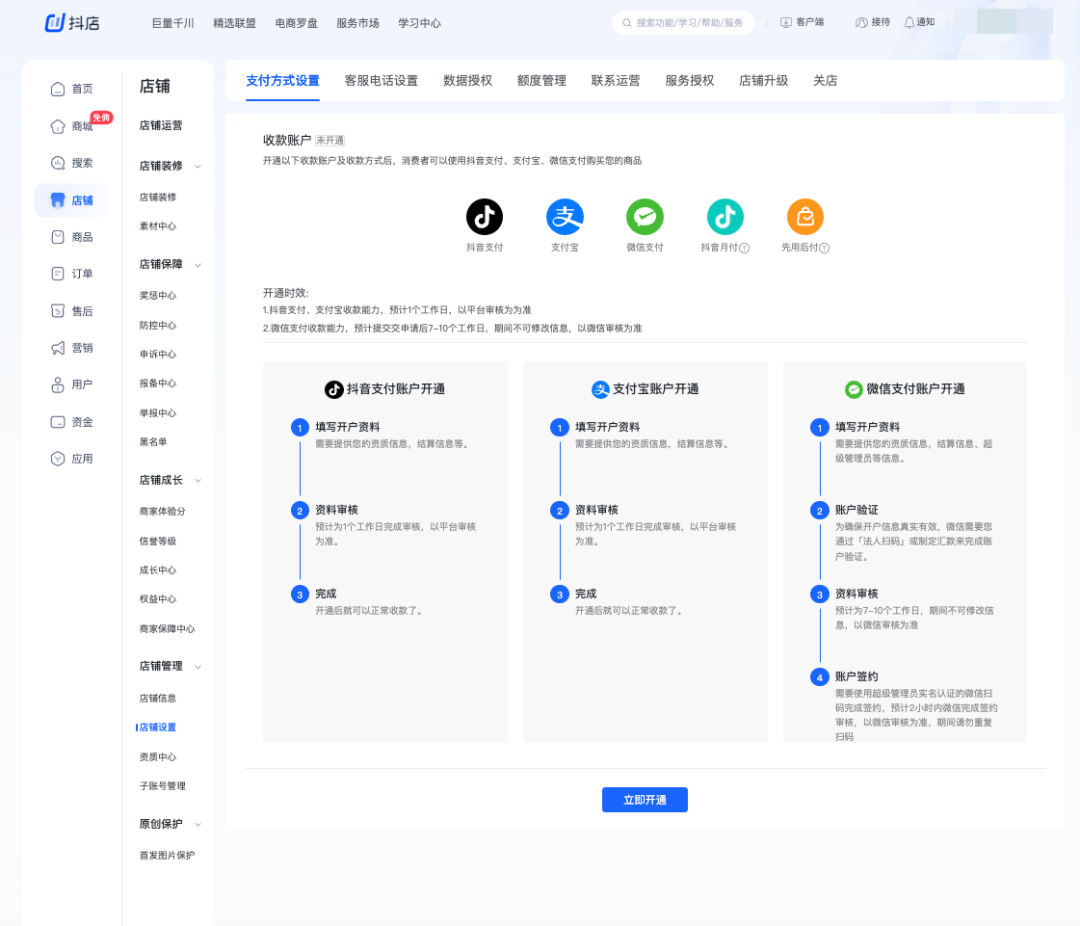This screenshot has height=926, width=1080.
Task: Open 资金 from the sidebar
Action: [70, 421]
